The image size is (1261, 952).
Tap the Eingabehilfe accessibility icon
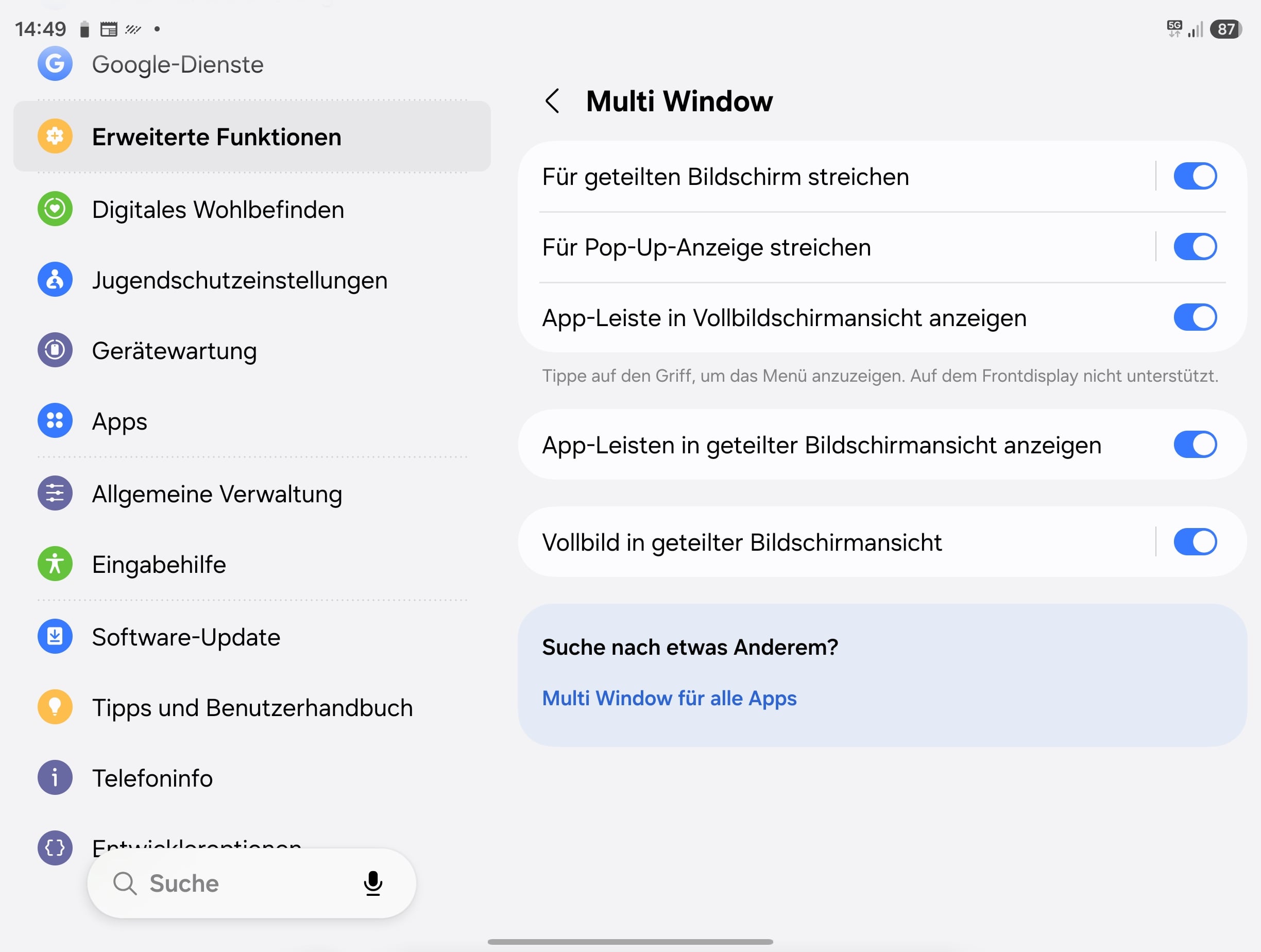pyautogui.click(x=55, y=564)
